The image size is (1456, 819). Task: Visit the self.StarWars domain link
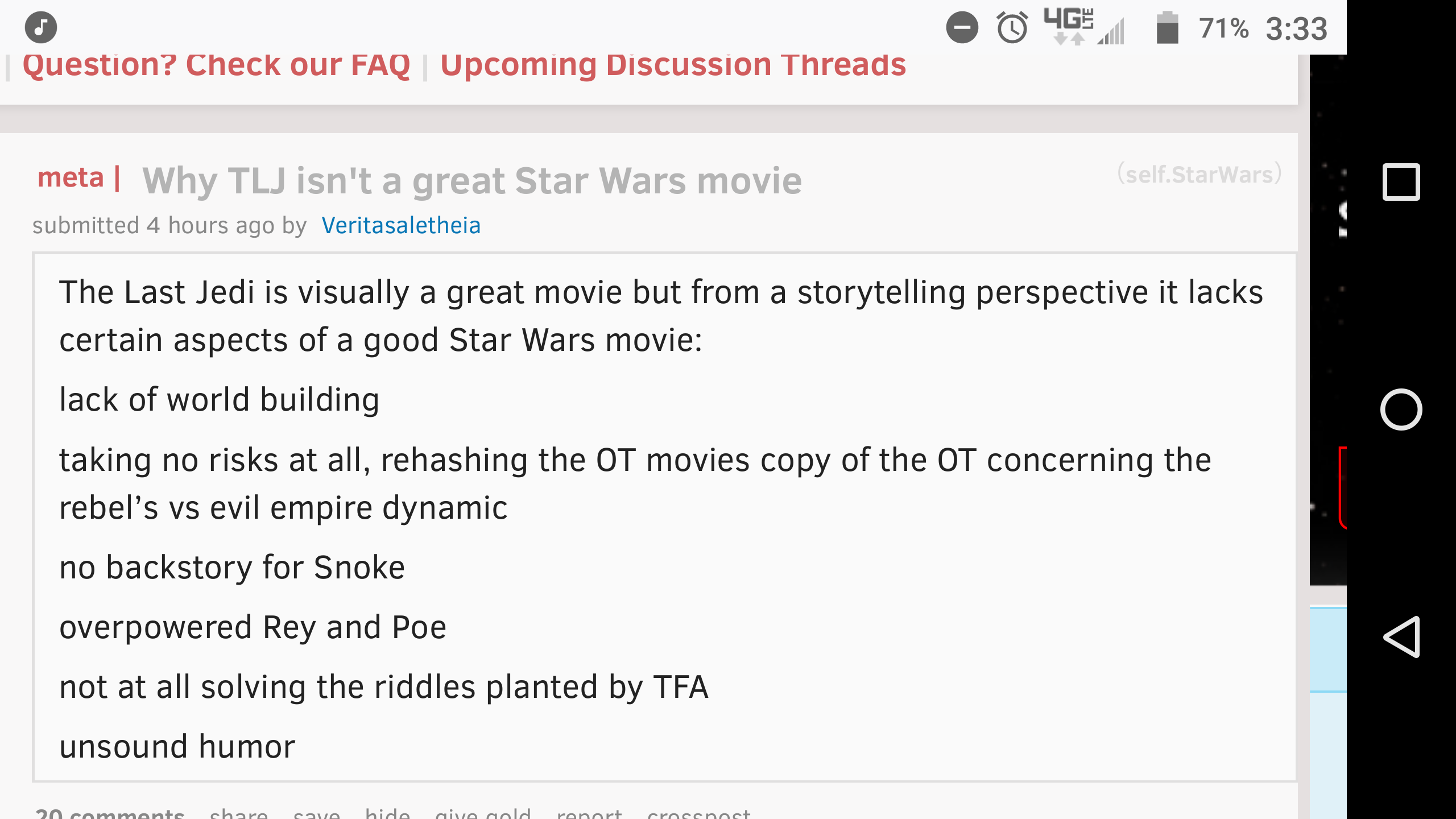point(1199,174)
